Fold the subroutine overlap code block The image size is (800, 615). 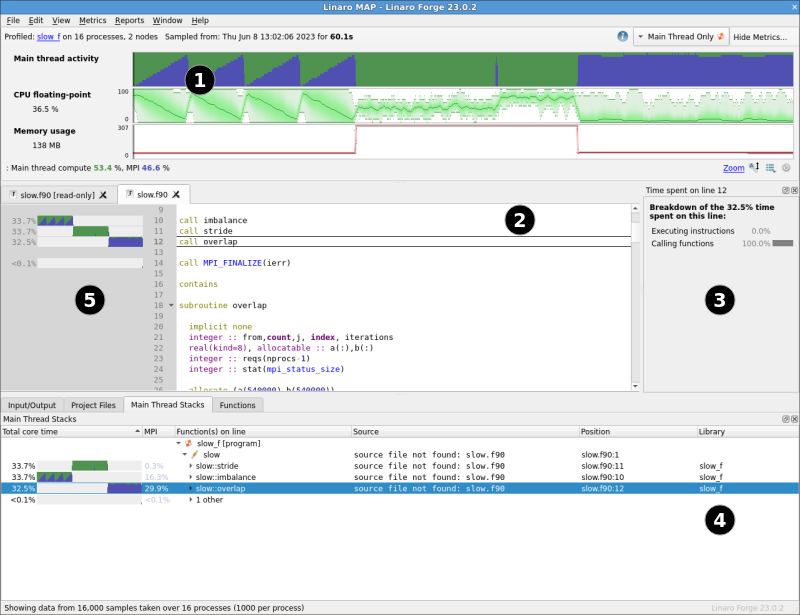[171, 305]
